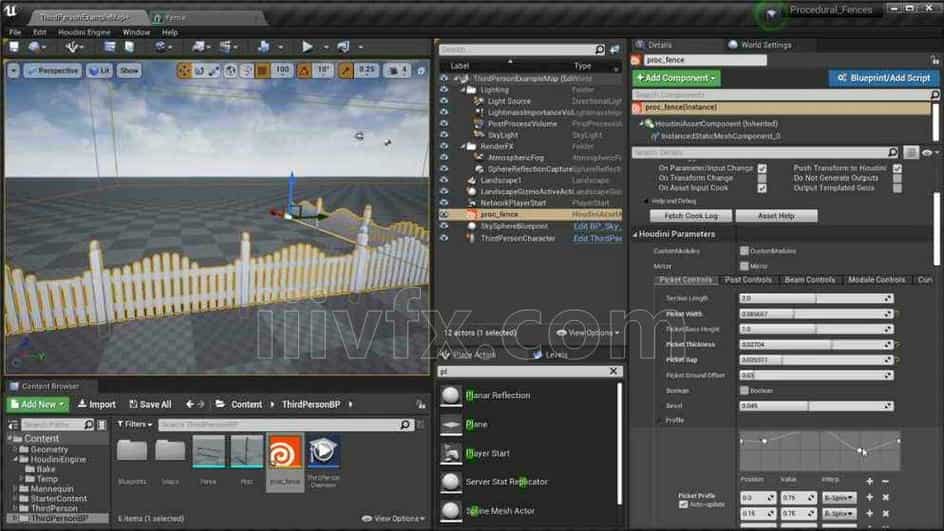Start Play in editor
Screen dimensions: 944x531
(x=307, y=46)
